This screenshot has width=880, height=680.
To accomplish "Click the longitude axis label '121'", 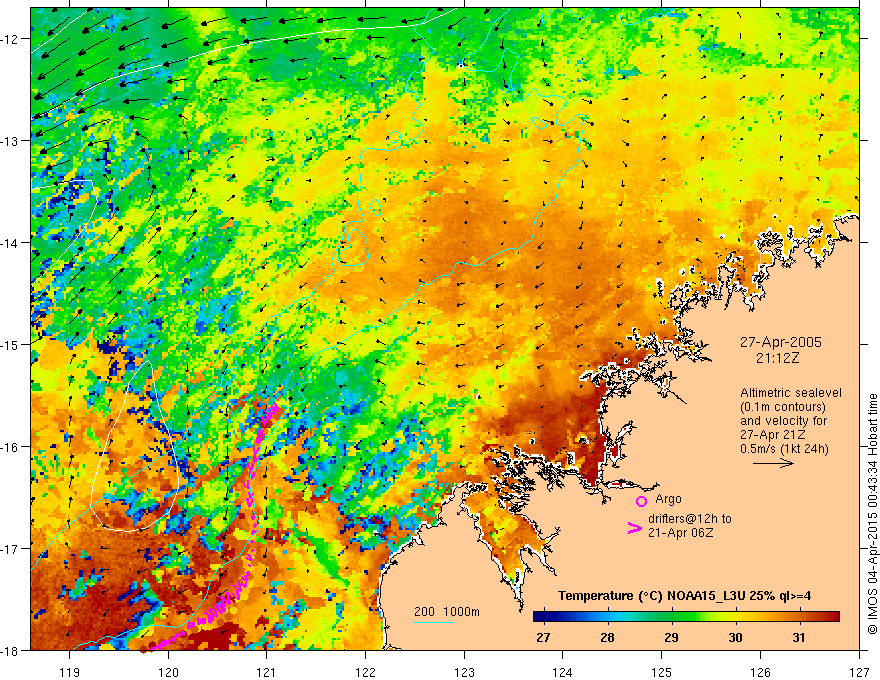I will point(267,672).
